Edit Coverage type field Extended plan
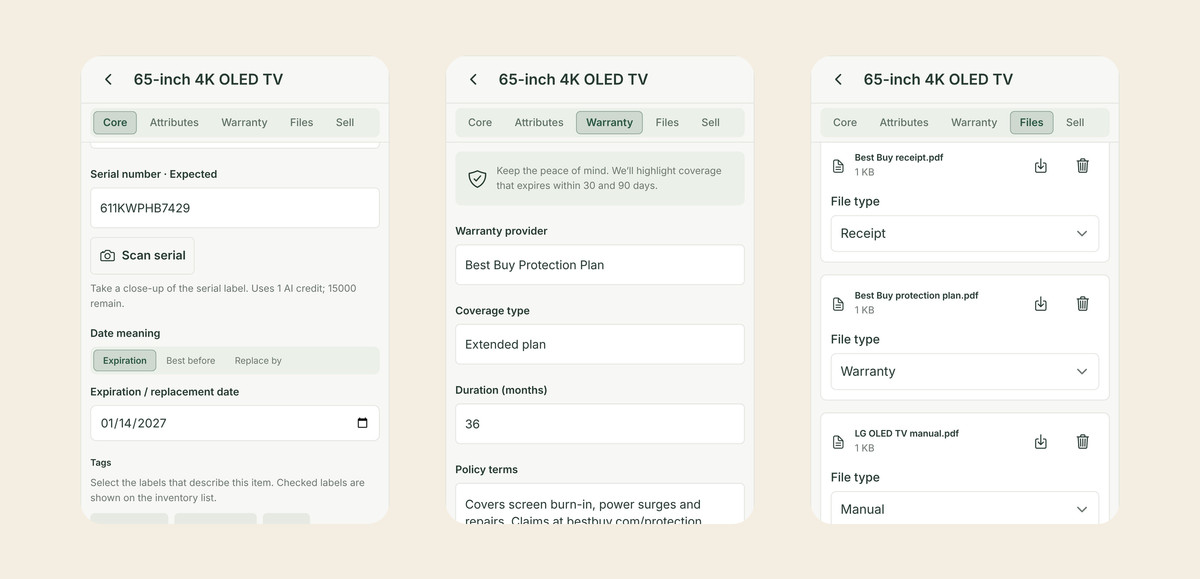 click(x=600, y=344)
